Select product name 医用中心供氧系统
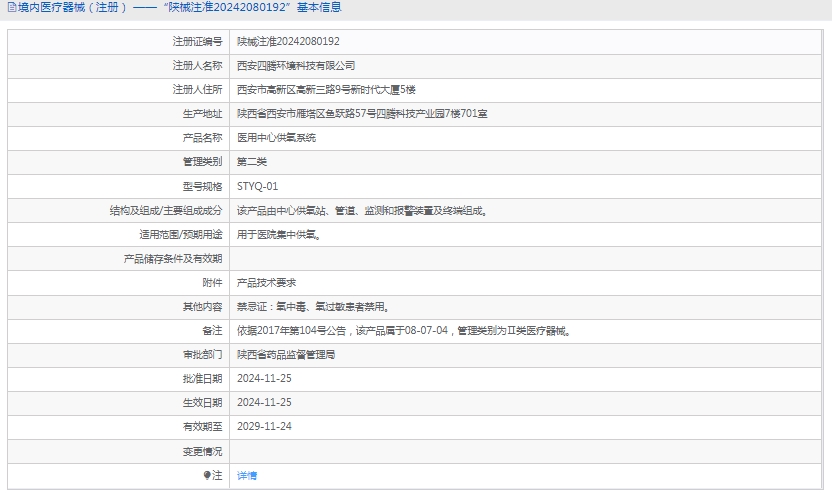This screenshot has width=832, height=495. pyautogui.click(x=276, y=138)
